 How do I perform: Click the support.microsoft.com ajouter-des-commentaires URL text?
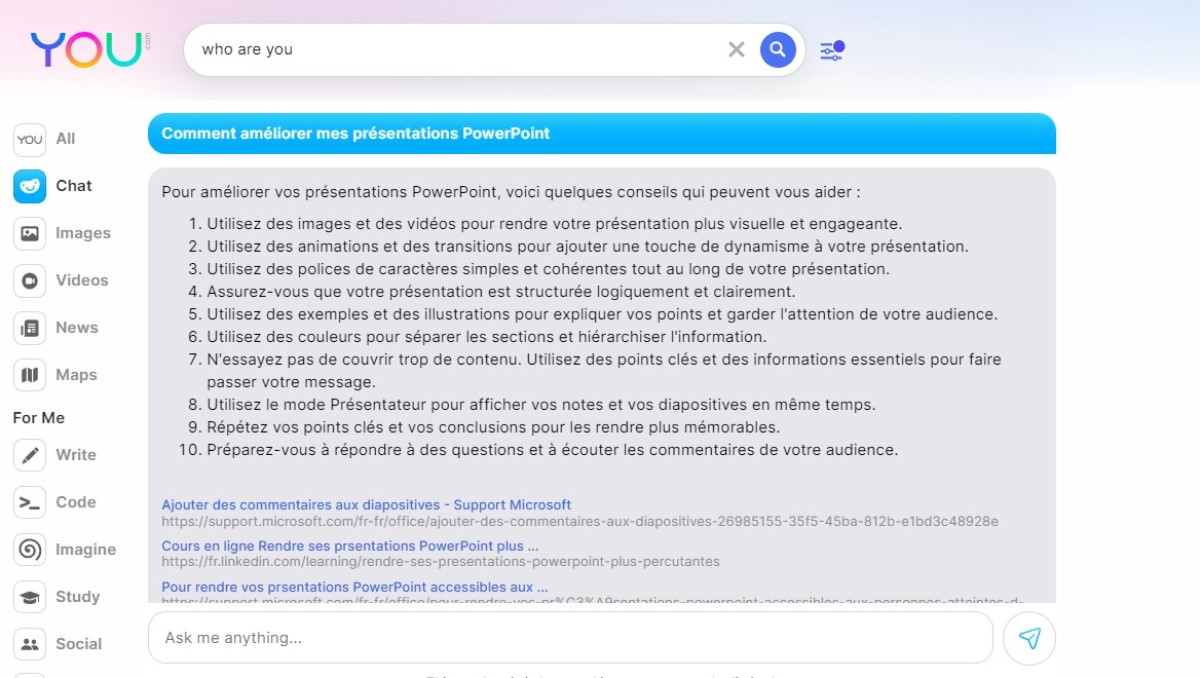click(x=580, y=521)
